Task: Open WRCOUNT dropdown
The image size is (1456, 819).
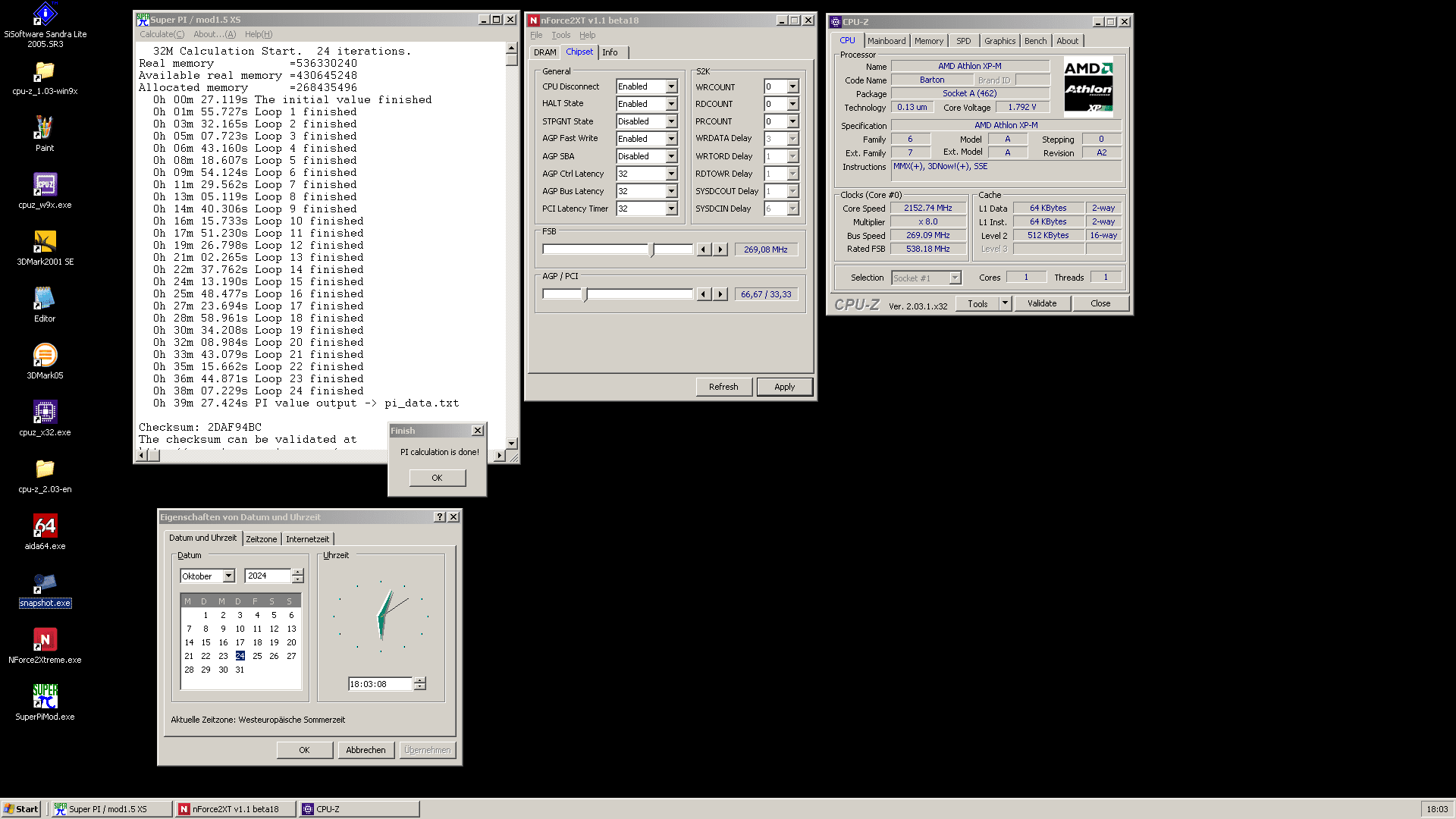Action: 792,86
